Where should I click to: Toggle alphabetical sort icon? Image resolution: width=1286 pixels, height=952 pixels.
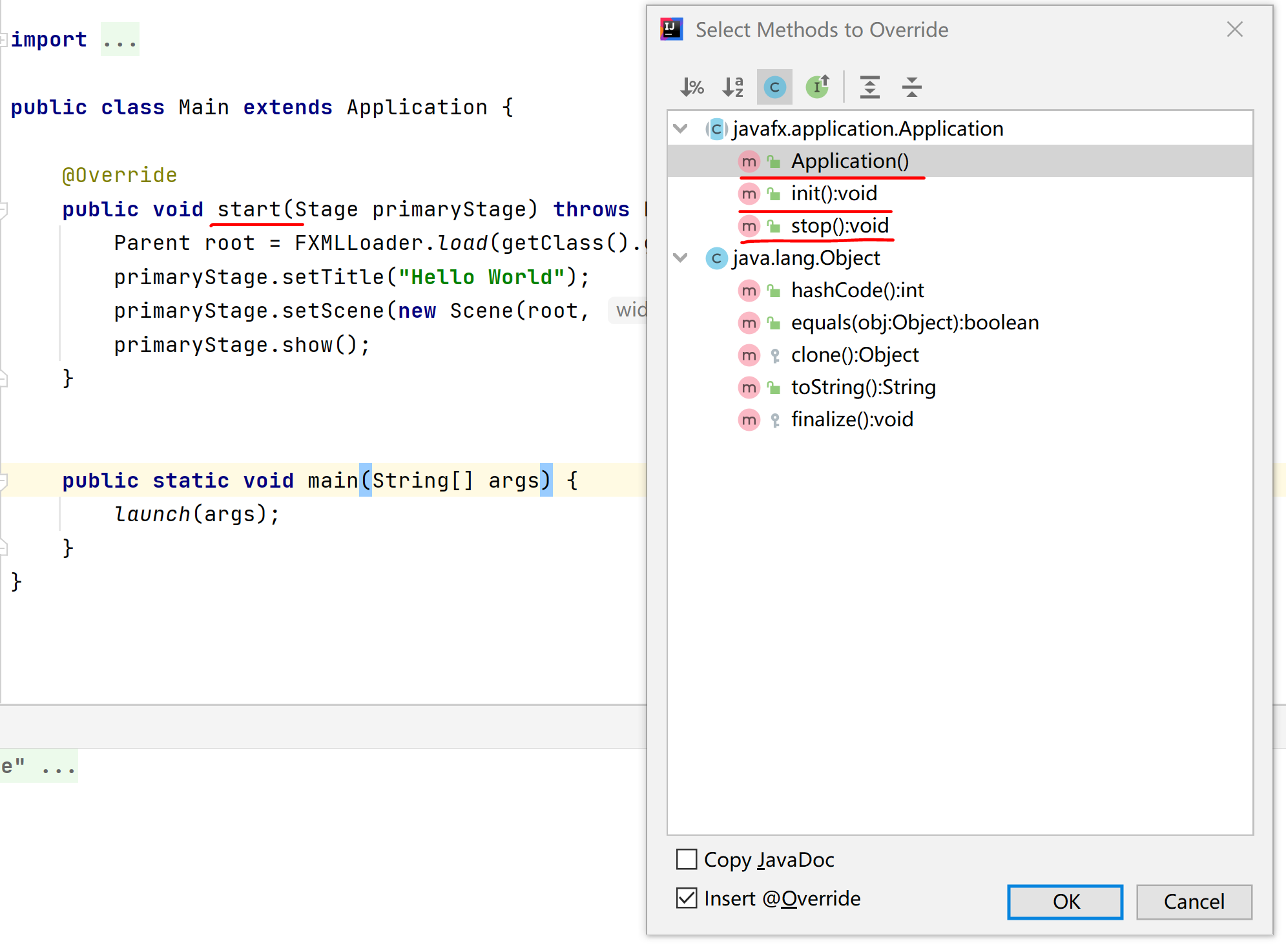[733, 87]
